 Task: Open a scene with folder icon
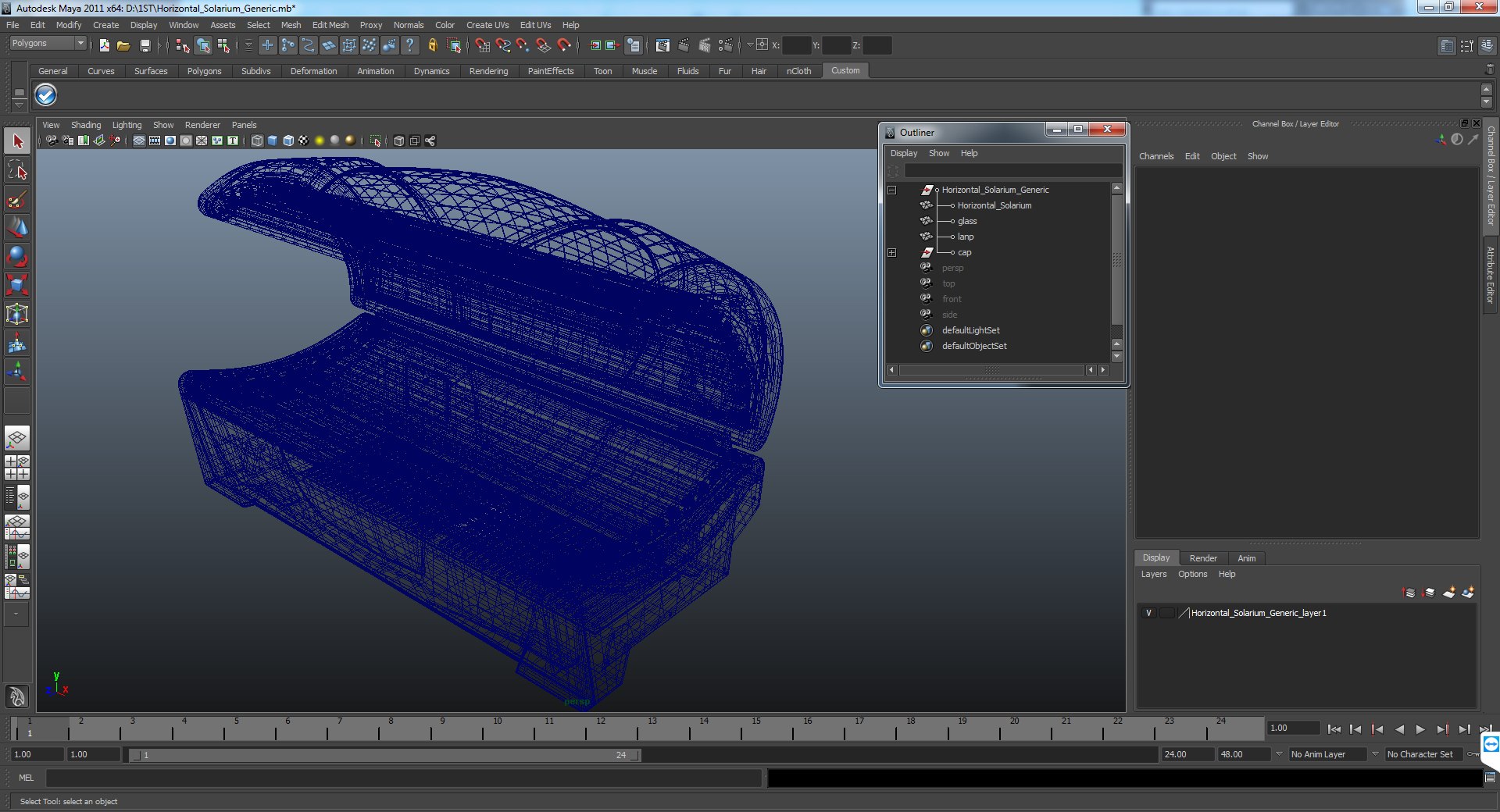[123, 45]
